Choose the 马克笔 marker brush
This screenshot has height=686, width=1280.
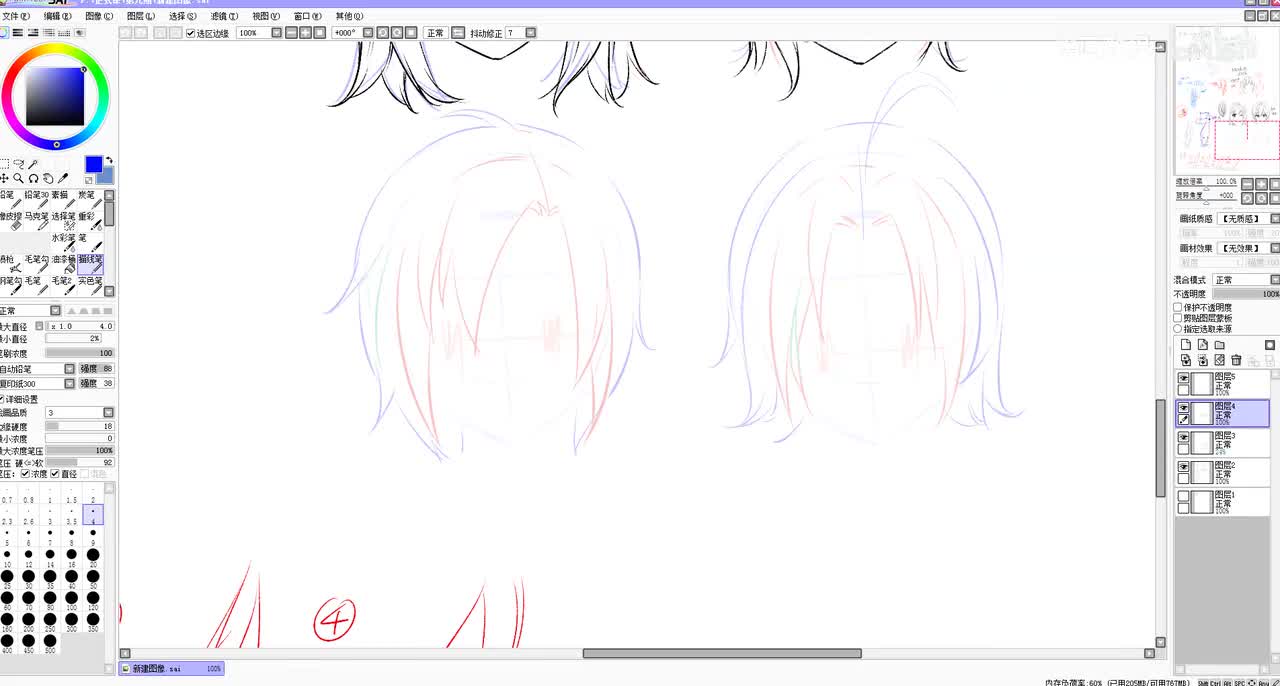[38, 221]
